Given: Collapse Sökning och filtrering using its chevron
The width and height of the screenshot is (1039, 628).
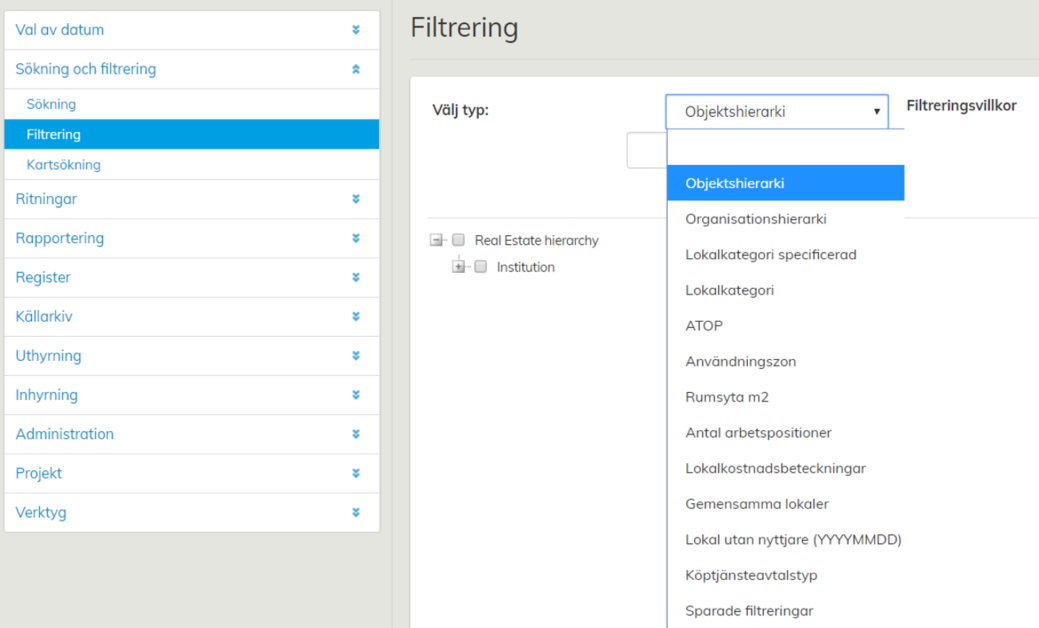Looking at the screenshot, I should [x=356, y=70].
